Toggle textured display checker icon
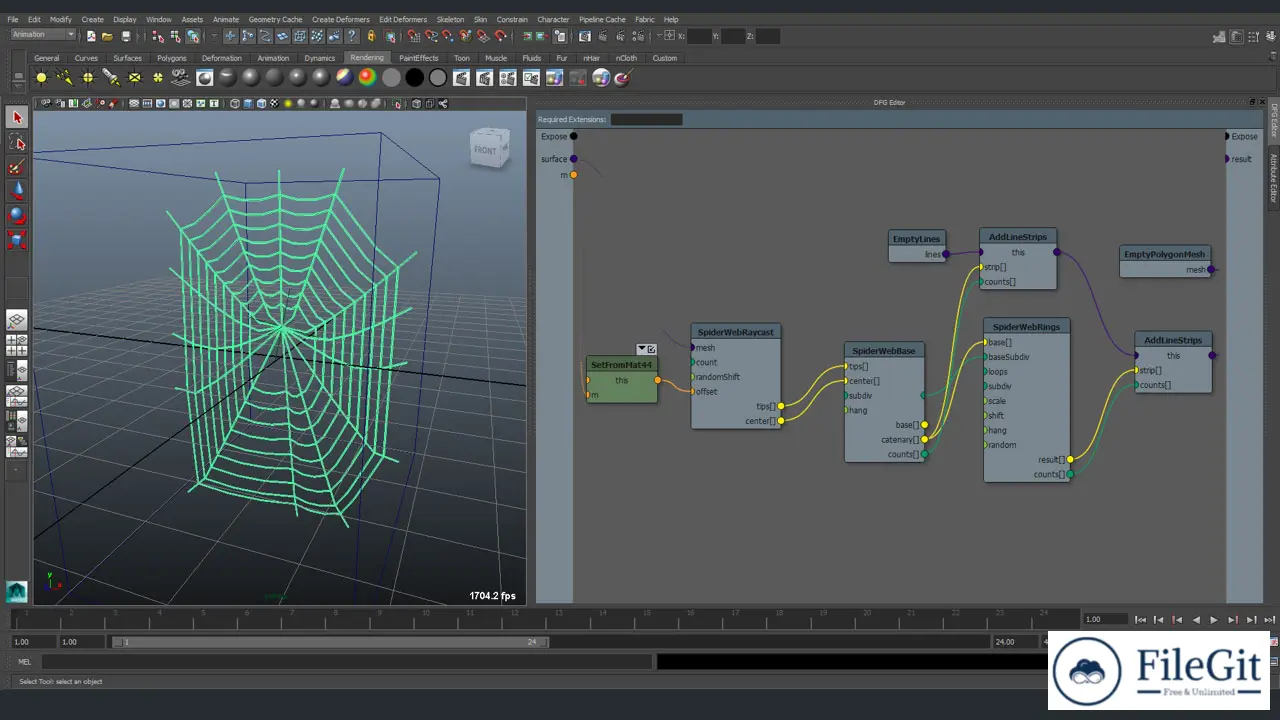Viewport: 1280px width, 720px height. (275, 103)
